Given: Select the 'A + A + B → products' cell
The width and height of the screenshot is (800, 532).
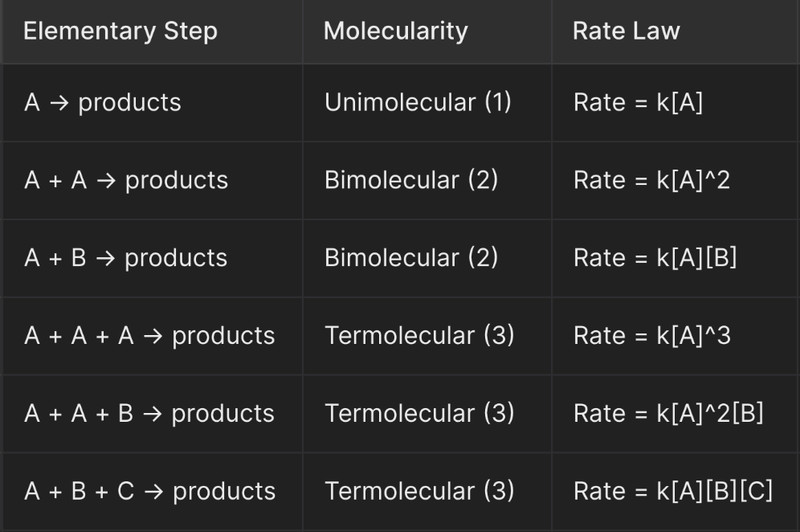Looking at the screenshot, I should 149,413.
